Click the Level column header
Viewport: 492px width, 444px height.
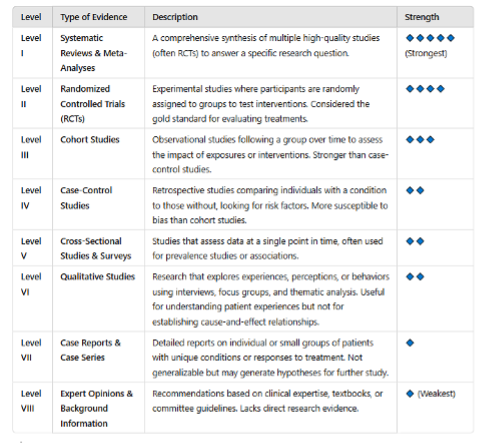tap(31, 17)
